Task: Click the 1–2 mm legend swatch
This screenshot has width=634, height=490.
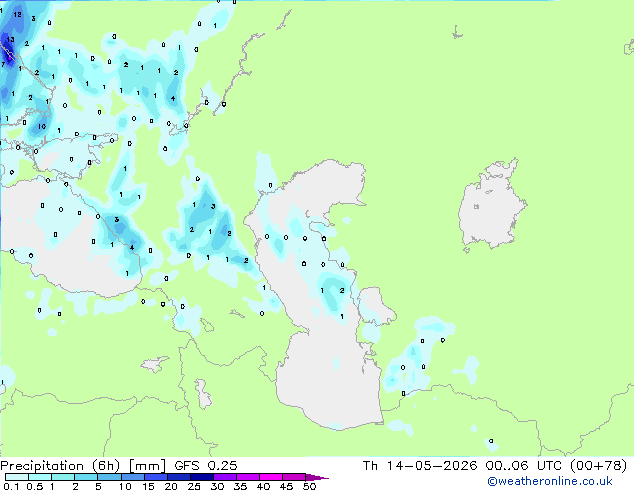Action: click(x=63, y=477)
